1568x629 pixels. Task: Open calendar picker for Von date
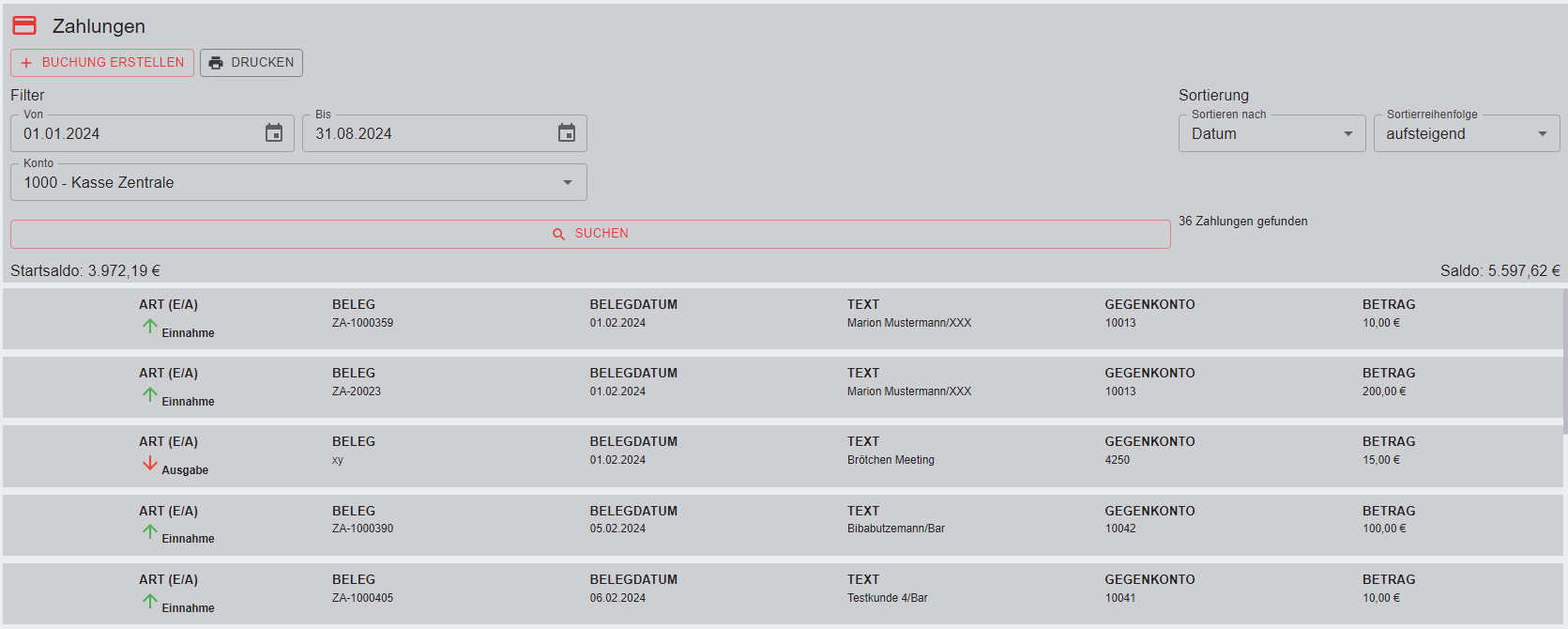pyautogui.click(x=274, y=133)
